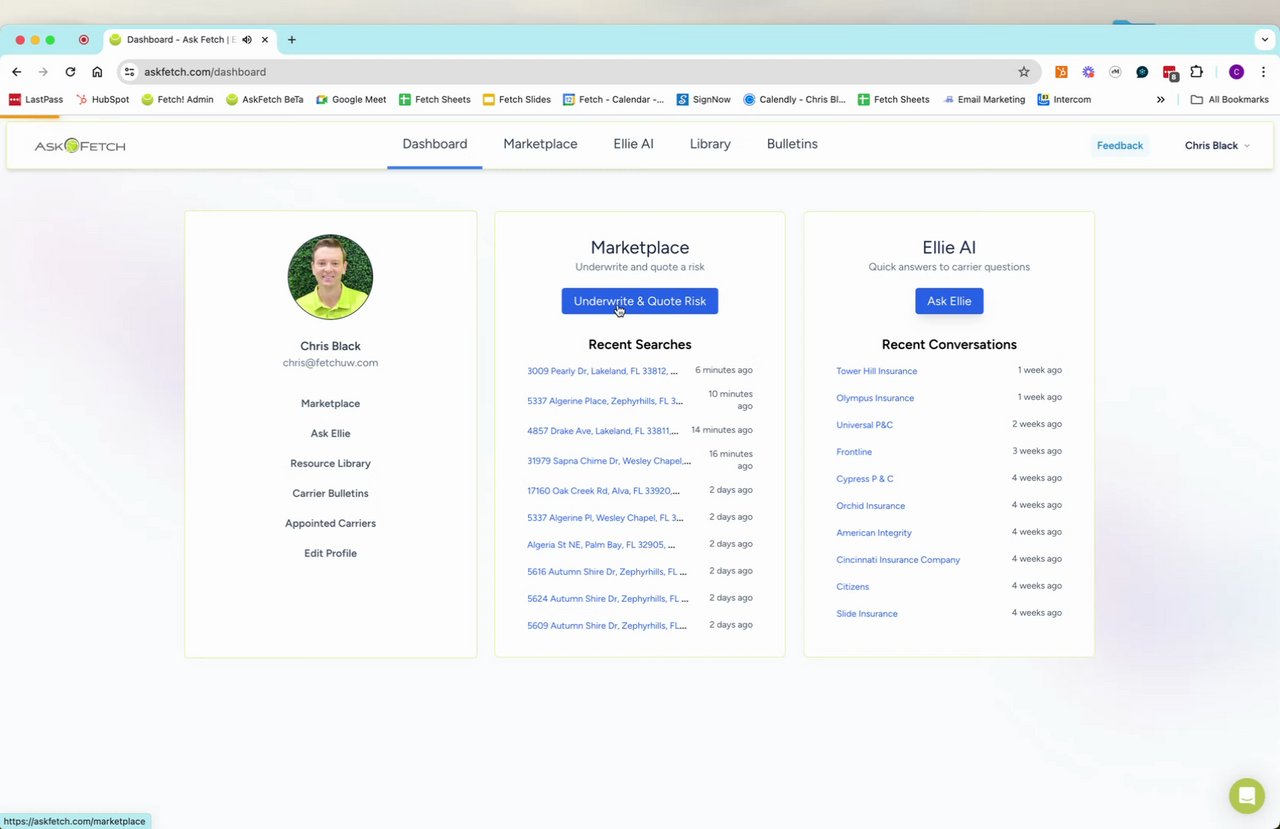This screenshot has height=829, width=1280.
Task: Open the Ellie AI nav tab
Action: (633, 144)
